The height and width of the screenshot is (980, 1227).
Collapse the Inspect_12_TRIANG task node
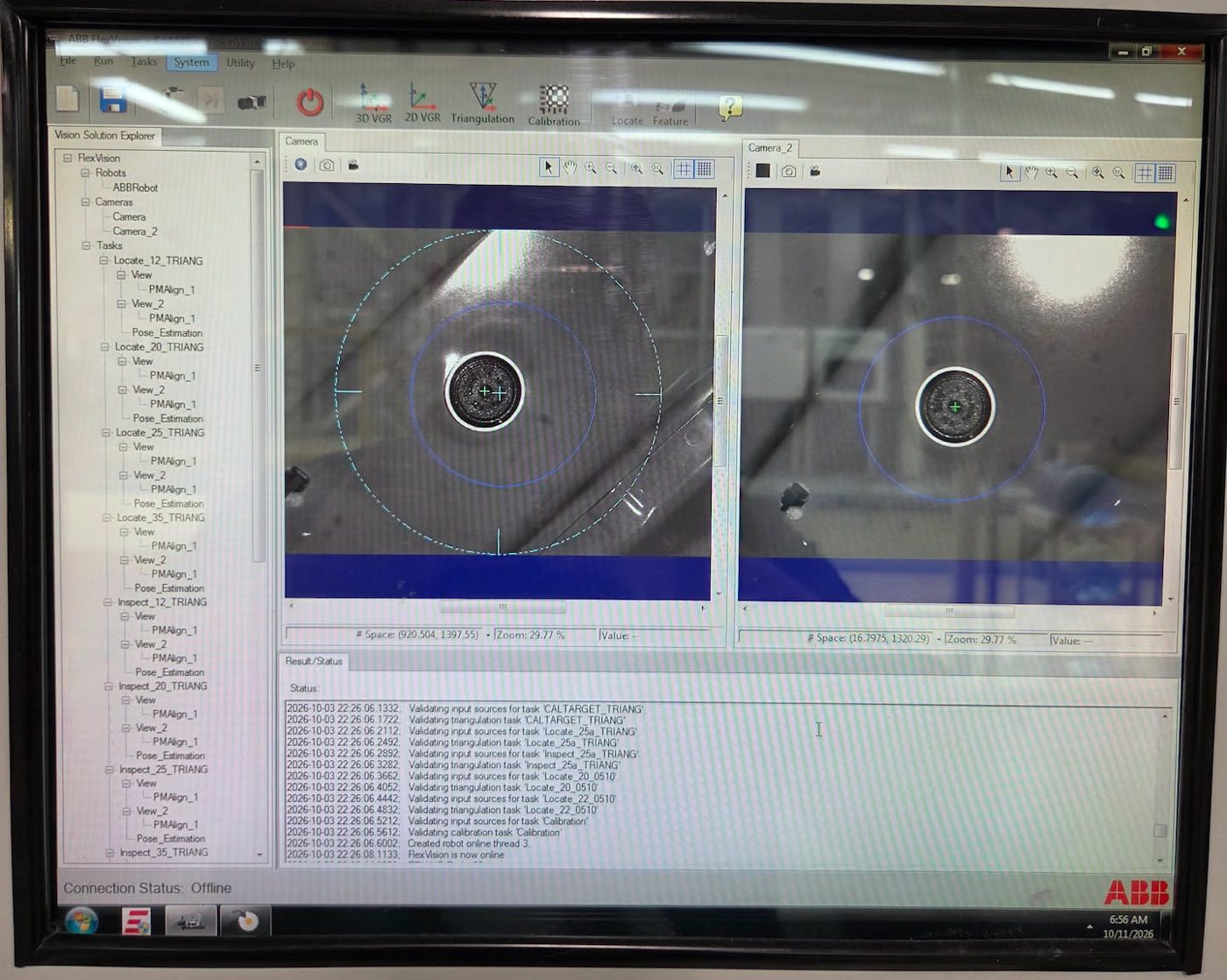108,602
